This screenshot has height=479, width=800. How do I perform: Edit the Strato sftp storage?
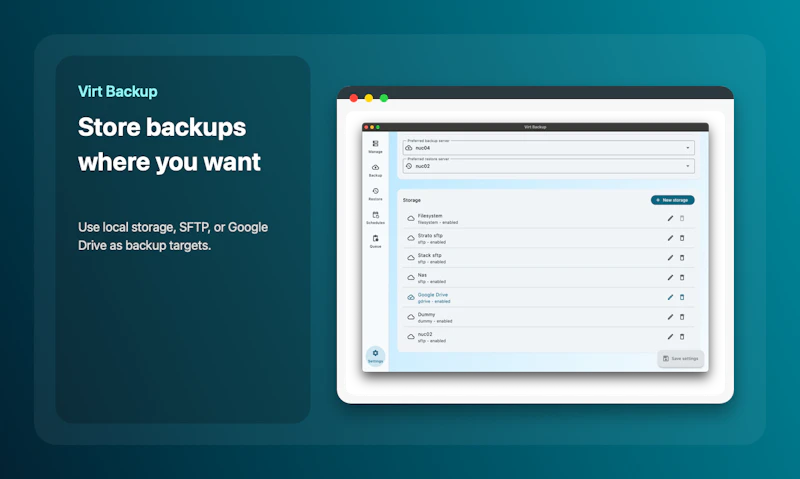tap(670, 238)
